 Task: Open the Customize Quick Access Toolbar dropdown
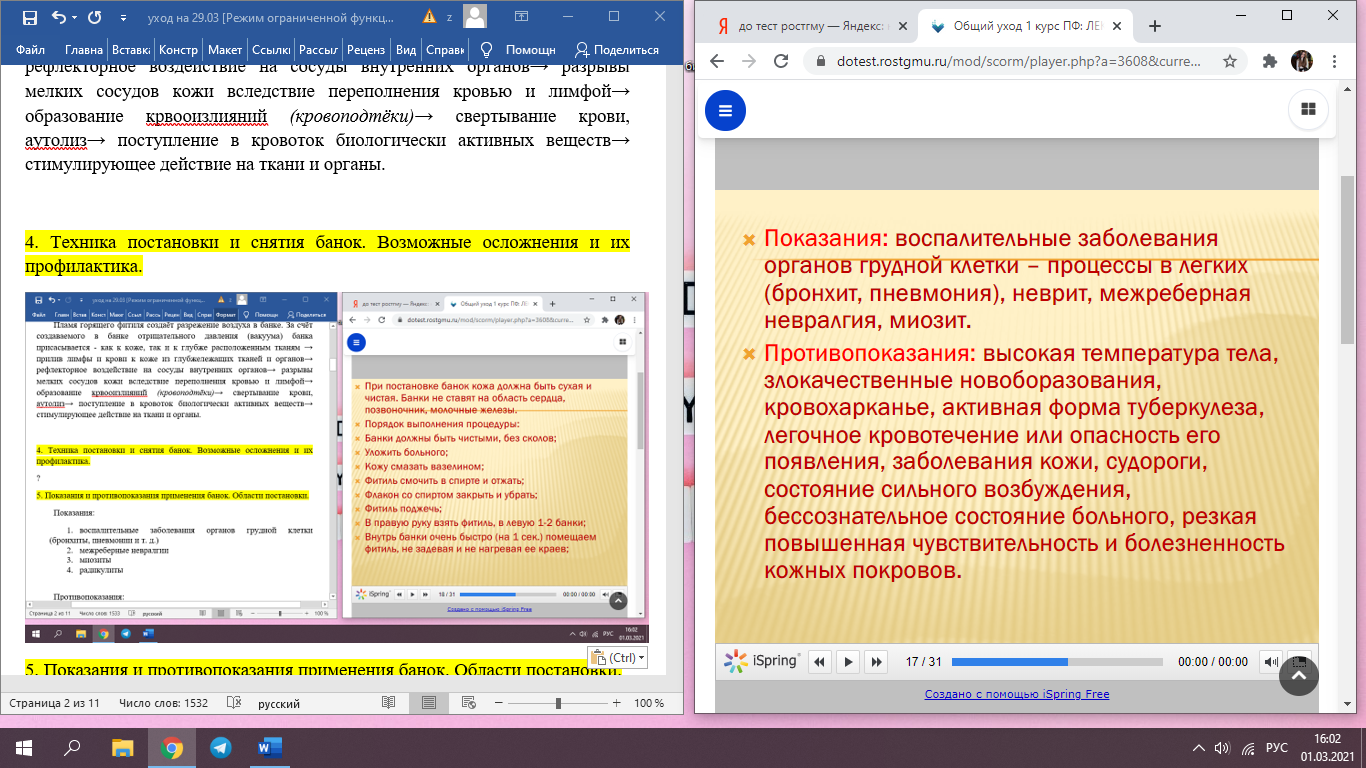pos(123,18)
